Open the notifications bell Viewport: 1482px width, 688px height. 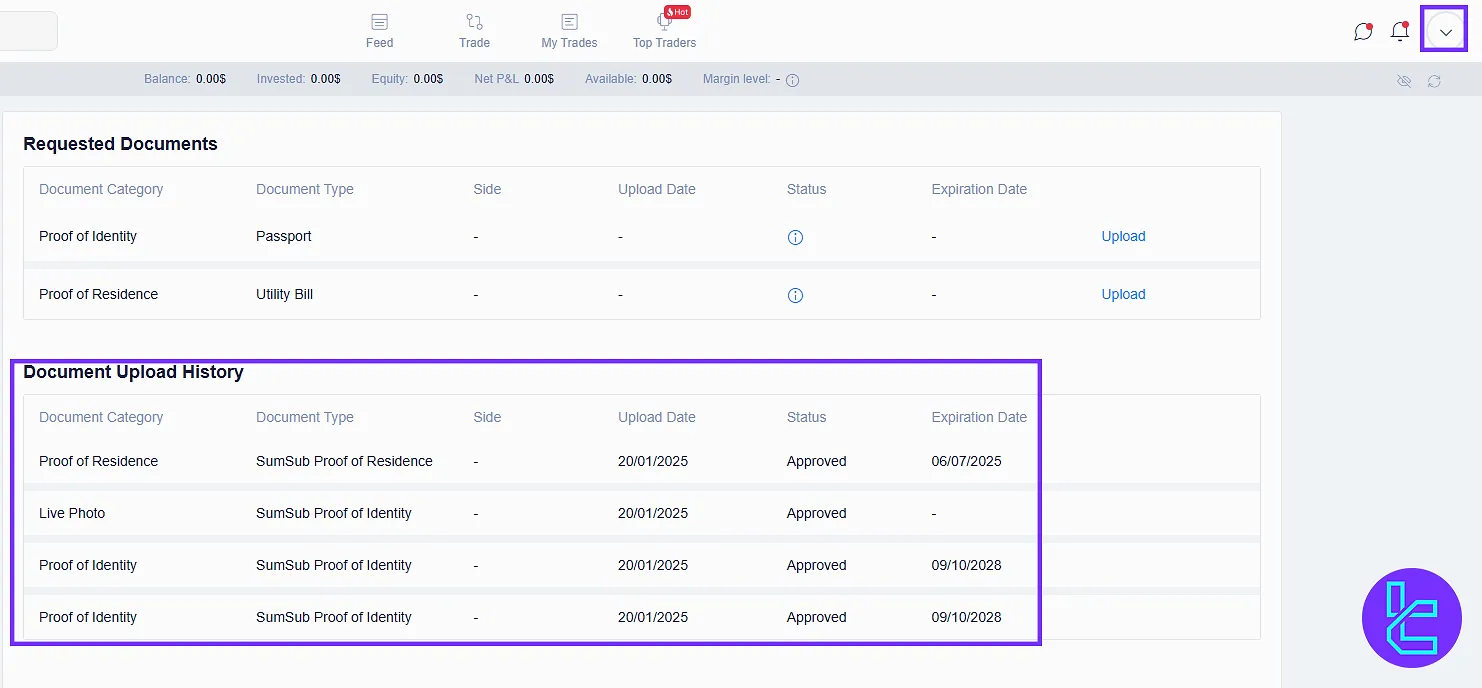(x=1400, y=32)
